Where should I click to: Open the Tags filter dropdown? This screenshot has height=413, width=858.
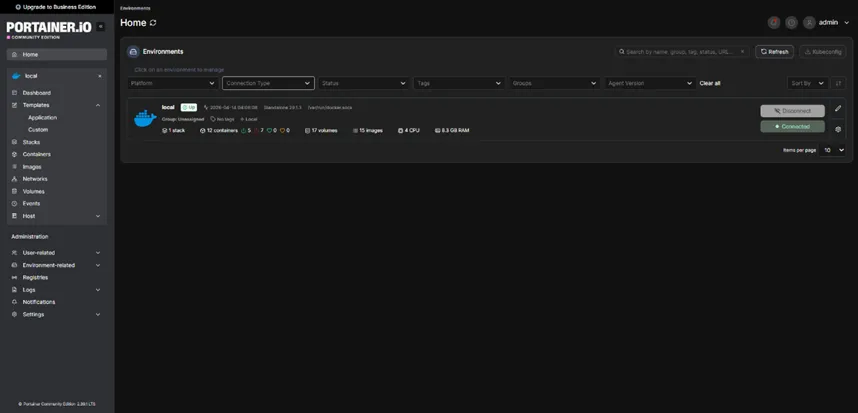coord(459,83)
